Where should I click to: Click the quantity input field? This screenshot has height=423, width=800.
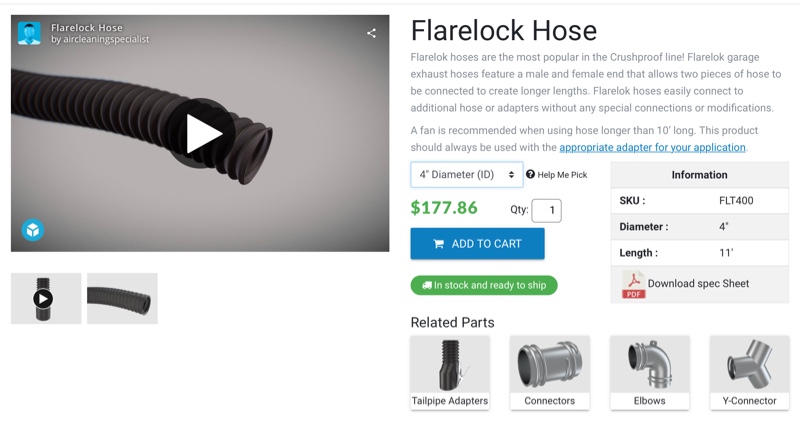point(546,210)
